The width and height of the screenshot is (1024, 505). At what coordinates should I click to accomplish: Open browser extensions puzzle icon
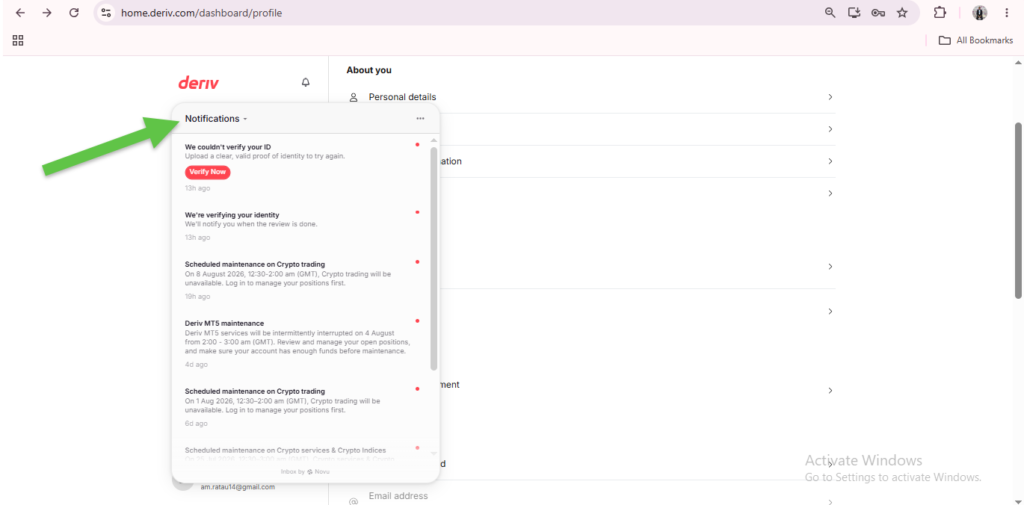(940, 12)
